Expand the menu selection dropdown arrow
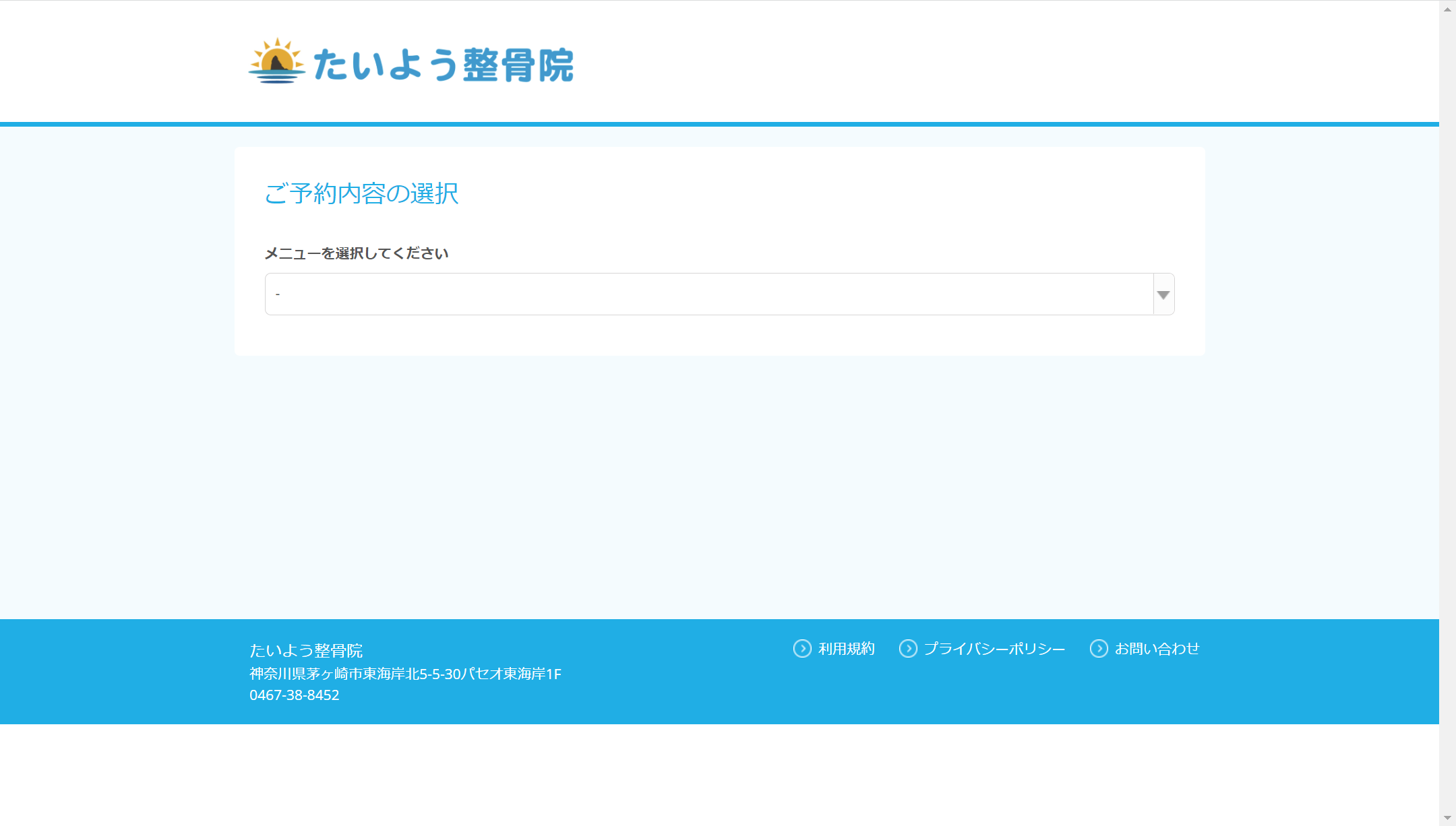The height and width of the screenshot is (826, 1456). tap(1163, 294)
